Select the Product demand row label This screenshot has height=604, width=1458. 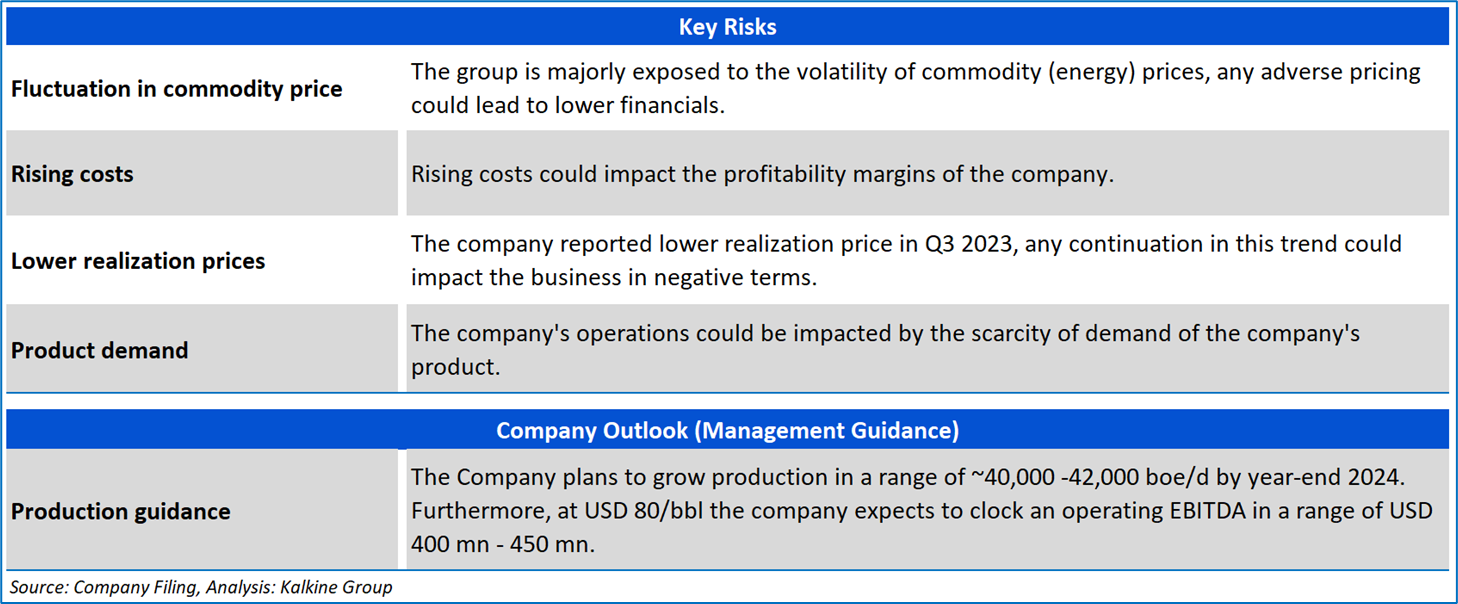(100, 351)
